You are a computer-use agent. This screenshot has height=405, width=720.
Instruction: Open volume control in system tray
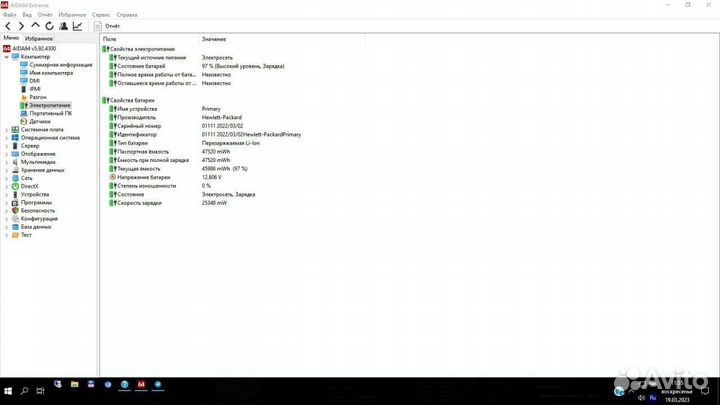pos(641,398)
